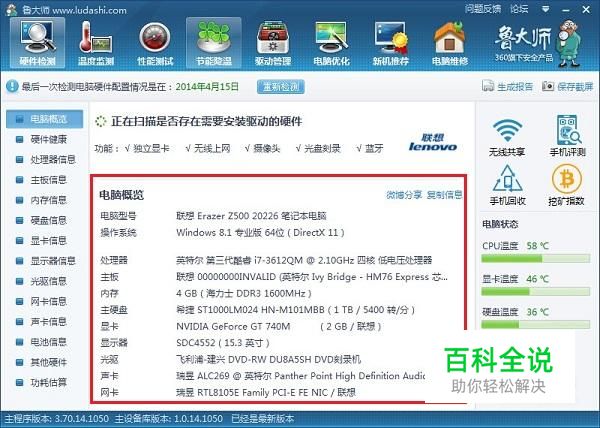
Task: Click the 复制信息 copy info link
Action: (x=444, y=195)
